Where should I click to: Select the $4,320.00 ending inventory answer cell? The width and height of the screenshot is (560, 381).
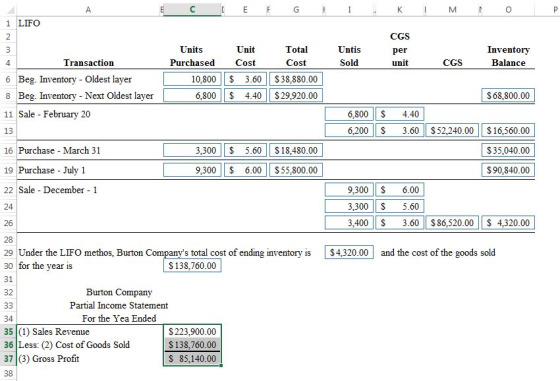349,252
